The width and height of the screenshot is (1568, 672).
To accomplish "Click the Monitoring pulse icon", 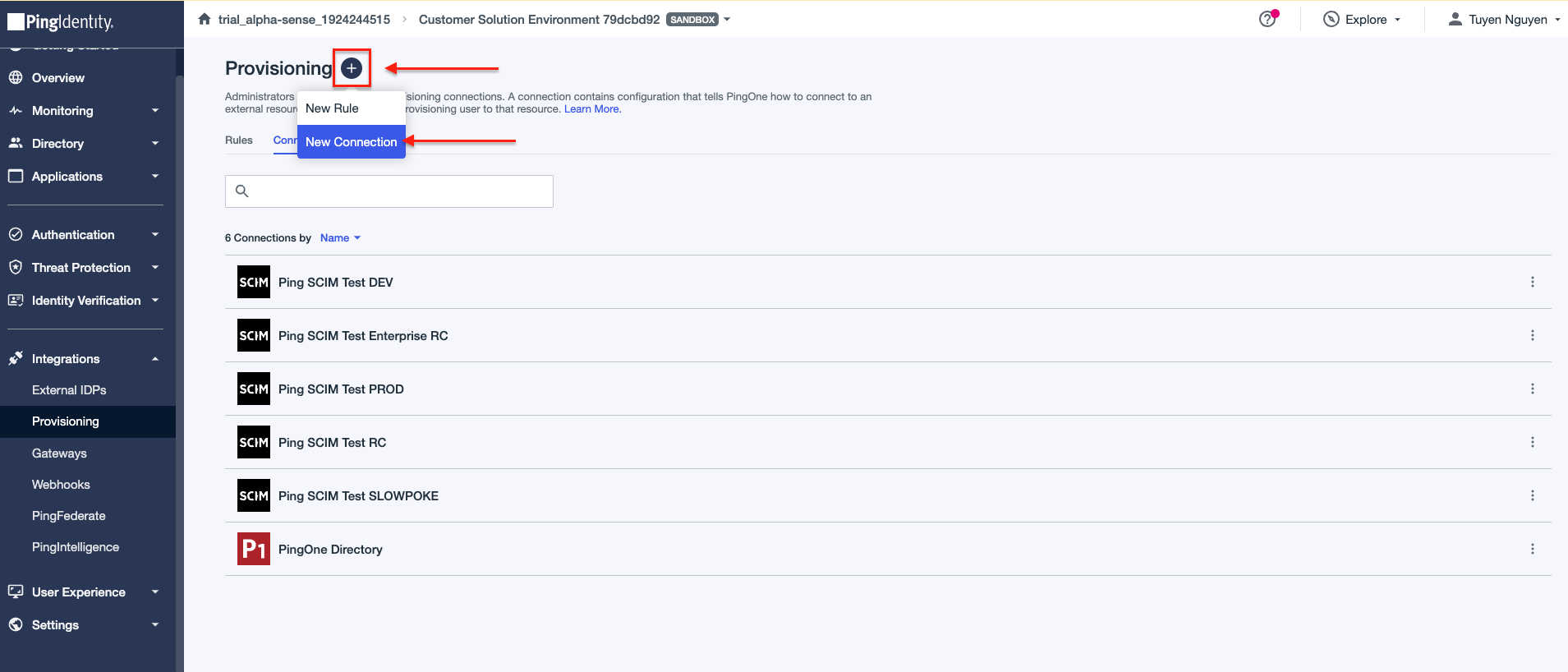I will click(x=16, y=110).
